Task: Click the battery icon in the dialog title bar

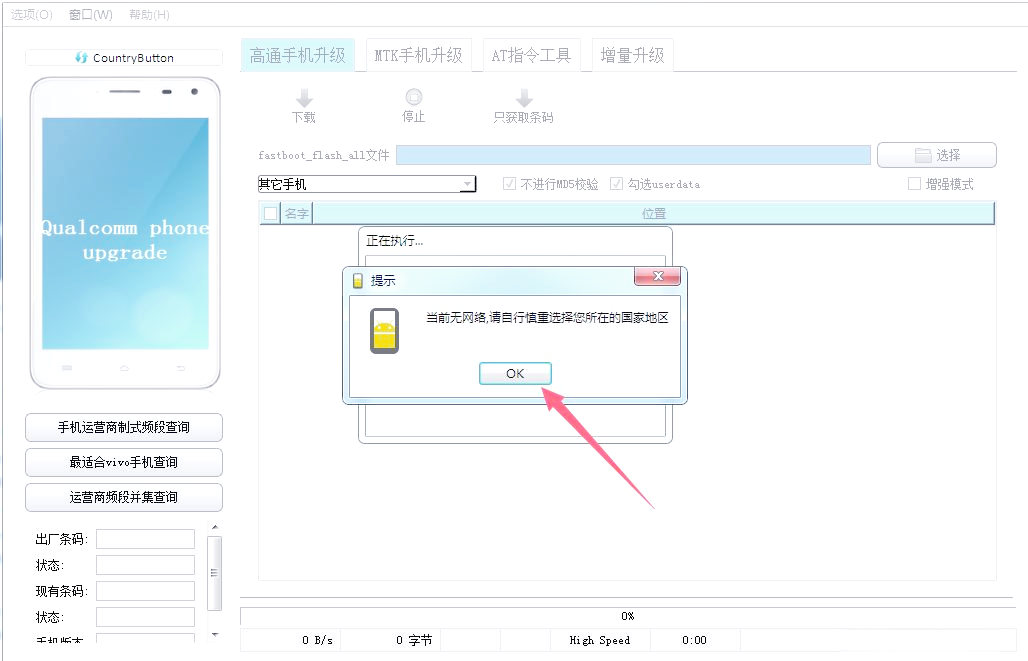Action: coord(358,280)
